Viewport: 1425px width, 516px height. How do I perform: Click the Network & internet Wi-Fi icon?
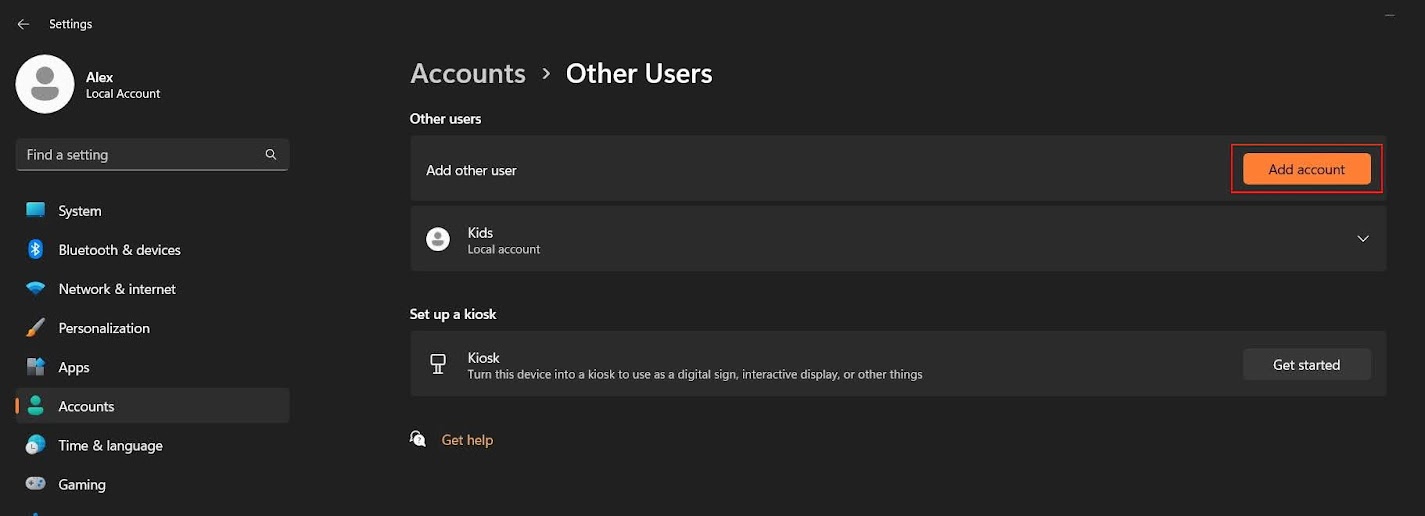(36, 289)
